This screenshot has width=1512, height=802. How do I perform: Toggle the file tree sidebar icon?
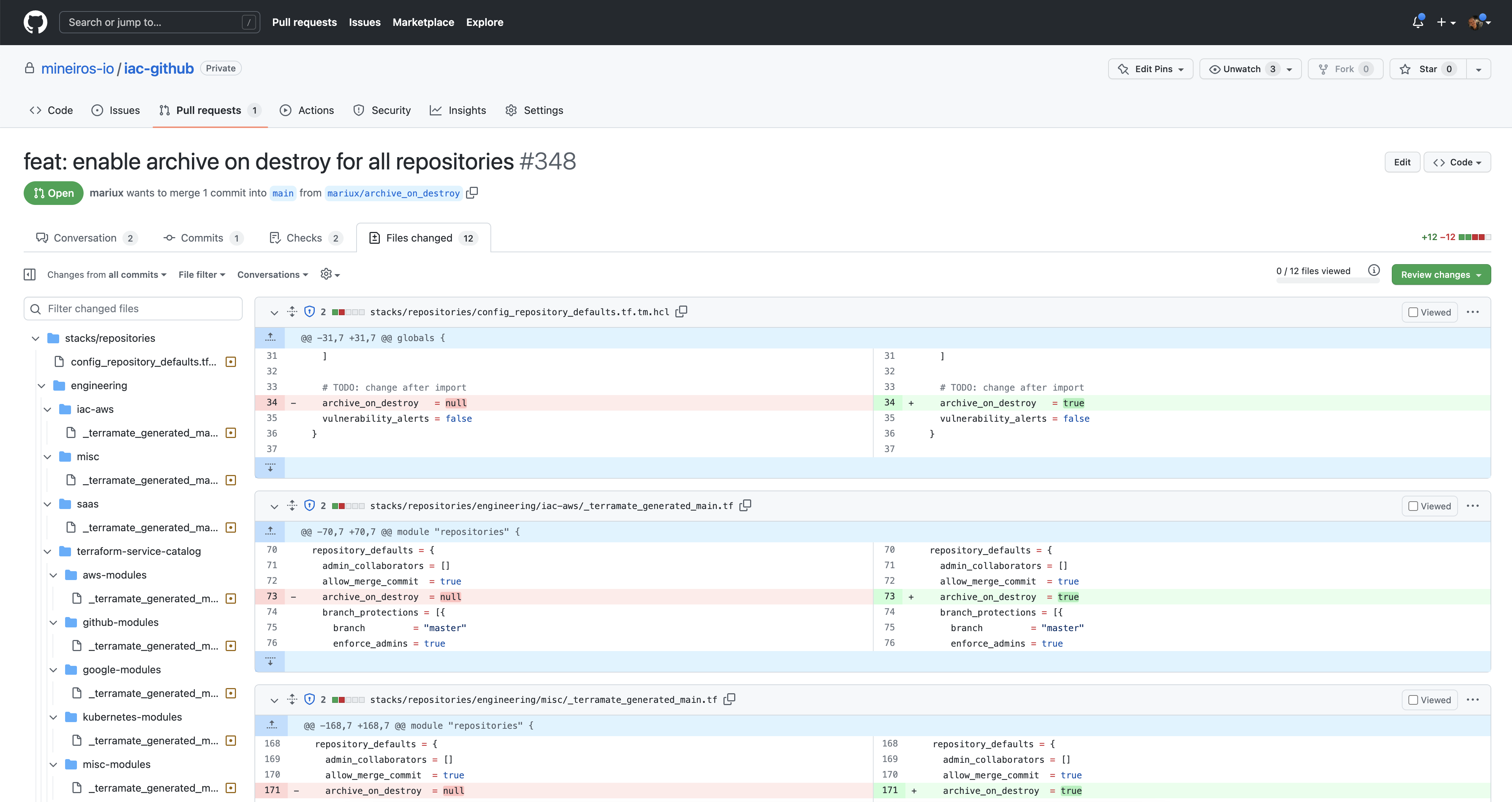[29, 274]
